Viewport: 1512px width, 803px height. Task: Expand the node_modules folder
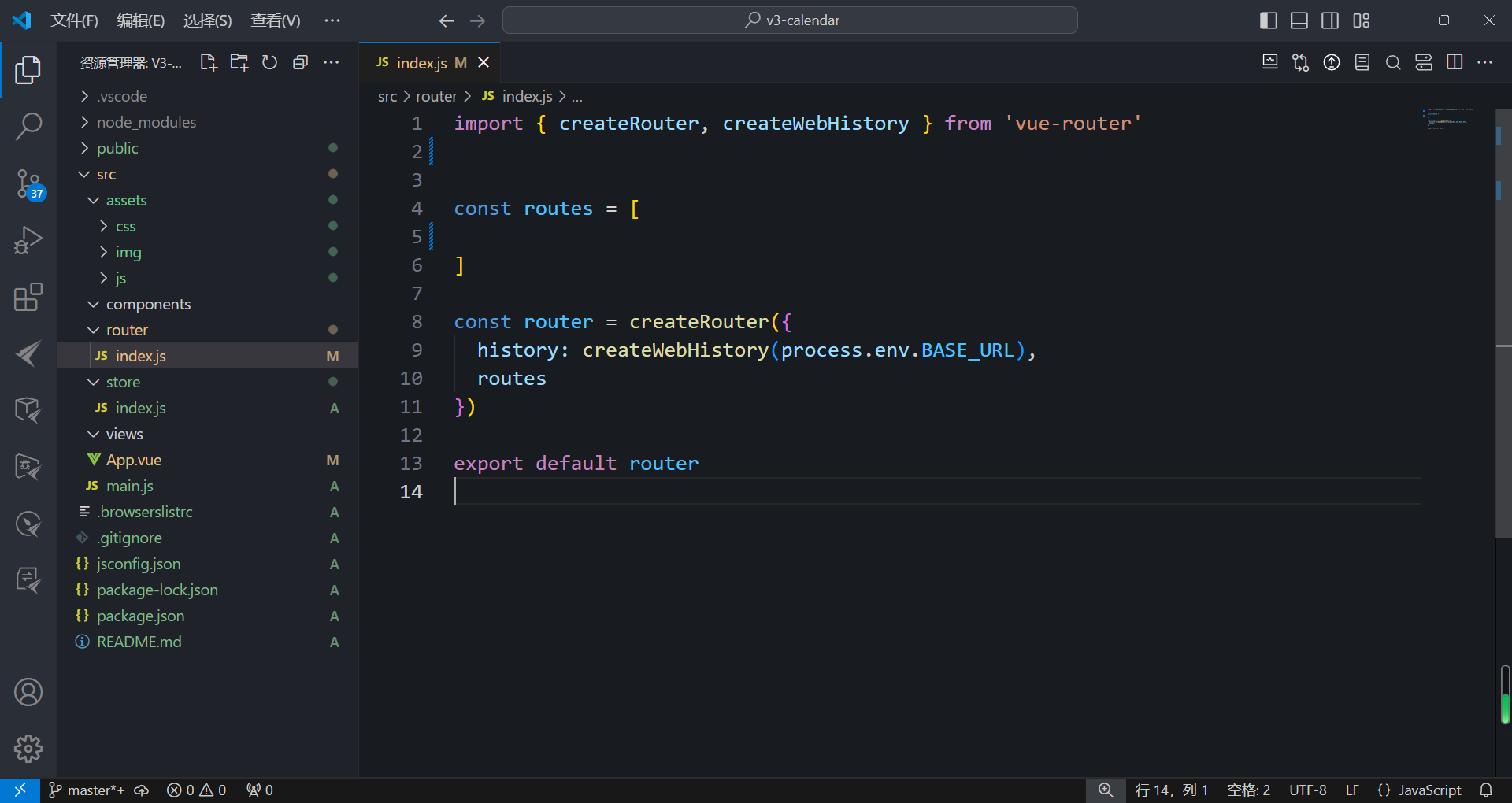pyautogui.click(x=146, y=122)
